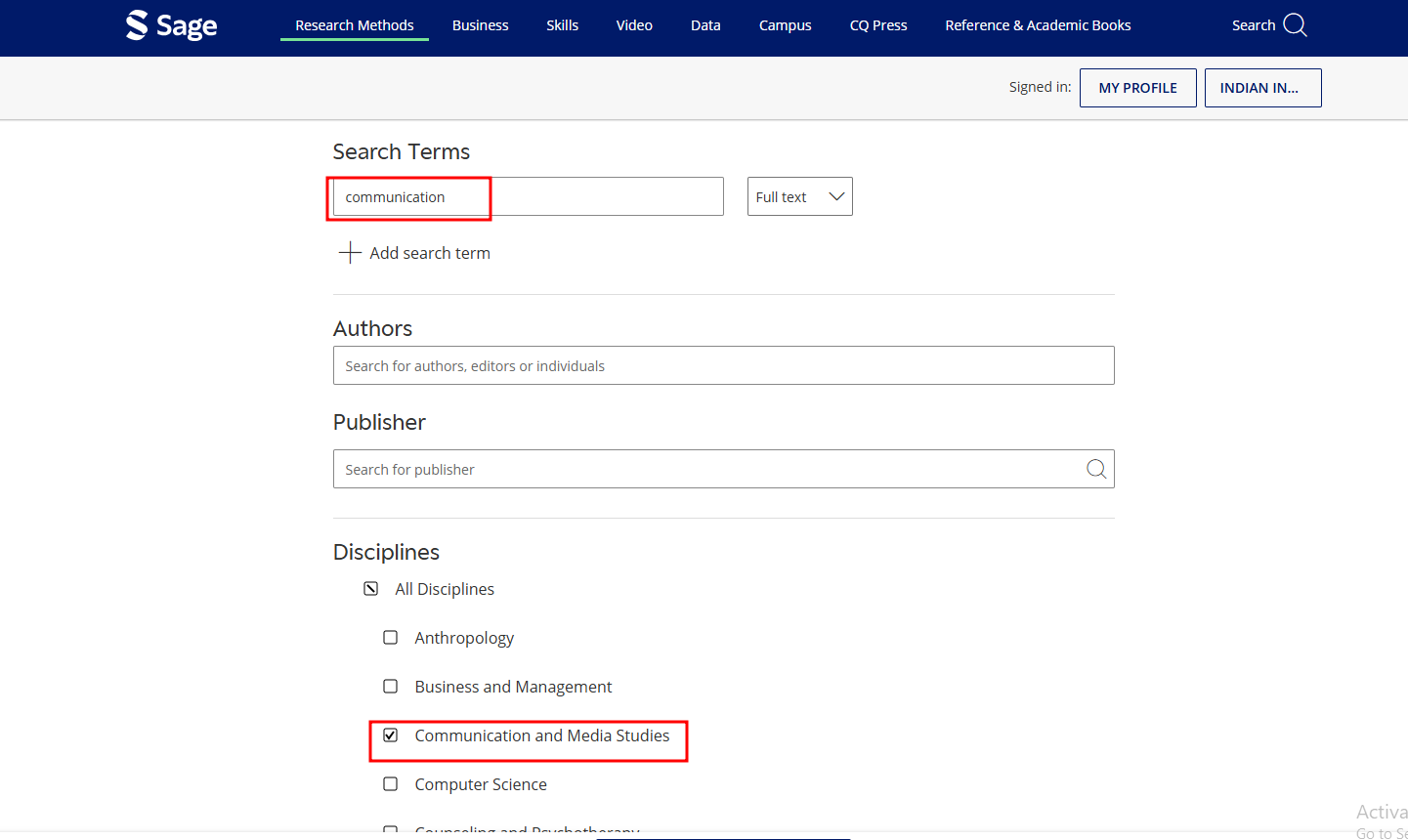Image resolution: width=1408 pixels, height=840 pixels.
Task: Uncheck Communication and Media Studies
Action: click(391, 735)
